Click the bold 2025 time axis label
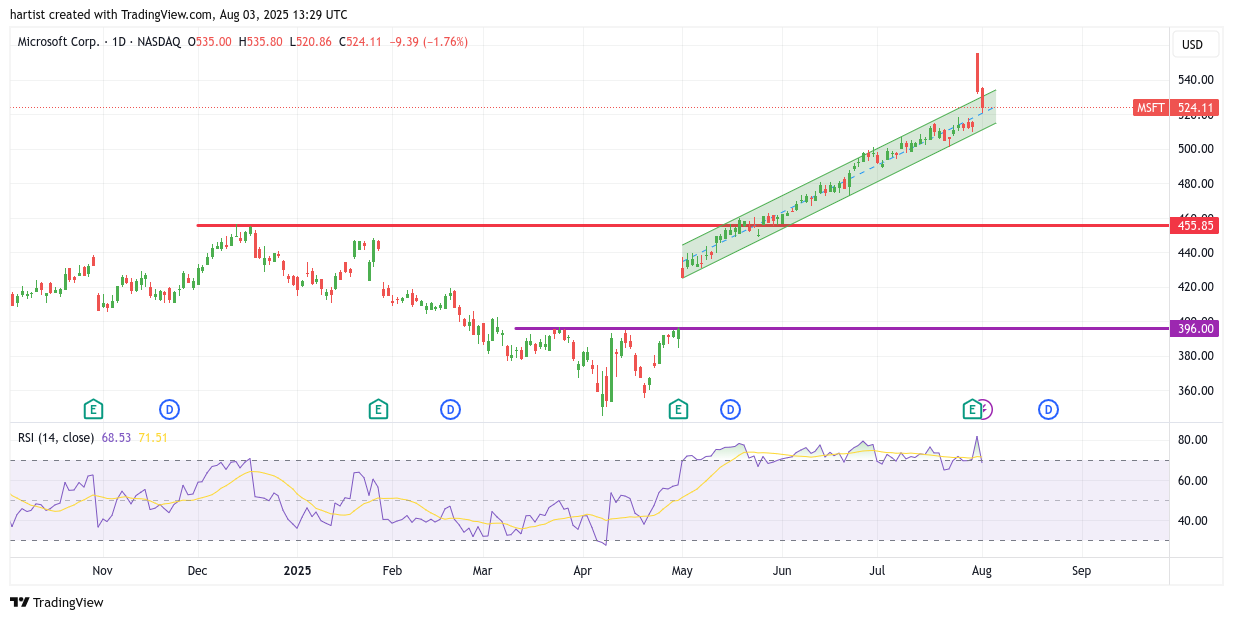This screenshot has width=1233, height=620. [x=297, y=571]
